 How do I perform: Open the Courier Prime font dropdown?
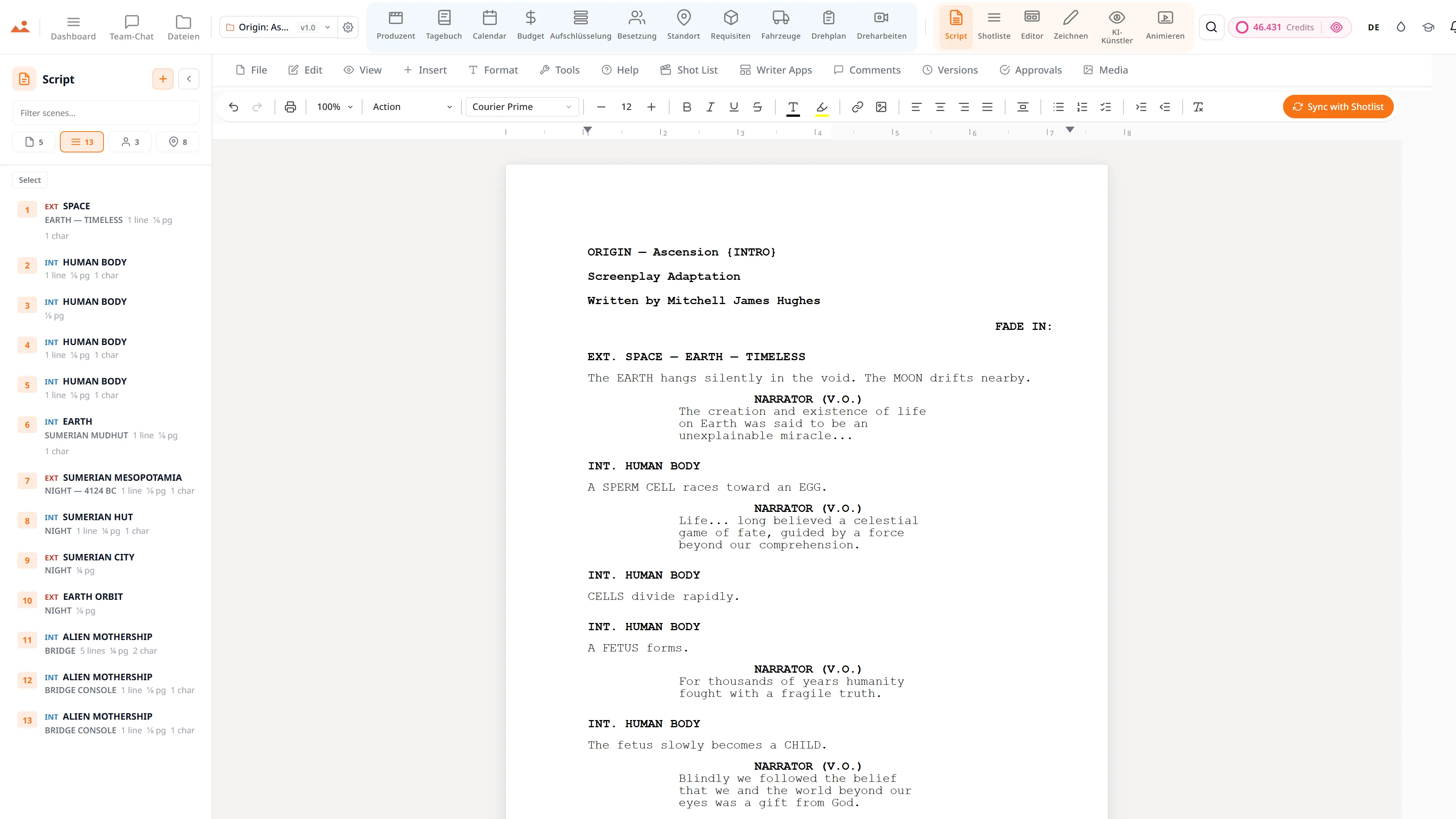522,107
